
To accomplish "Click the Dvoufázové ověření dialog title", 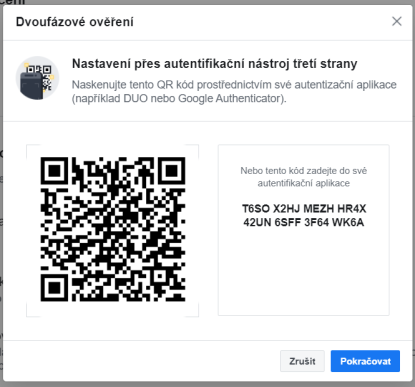I will point(75,22).
